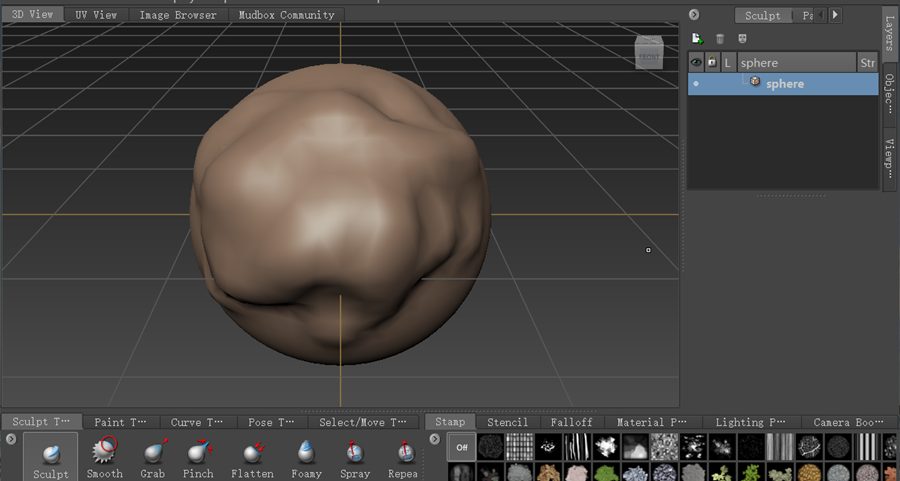Open the Select/Move Tools tab

[363, 422]
